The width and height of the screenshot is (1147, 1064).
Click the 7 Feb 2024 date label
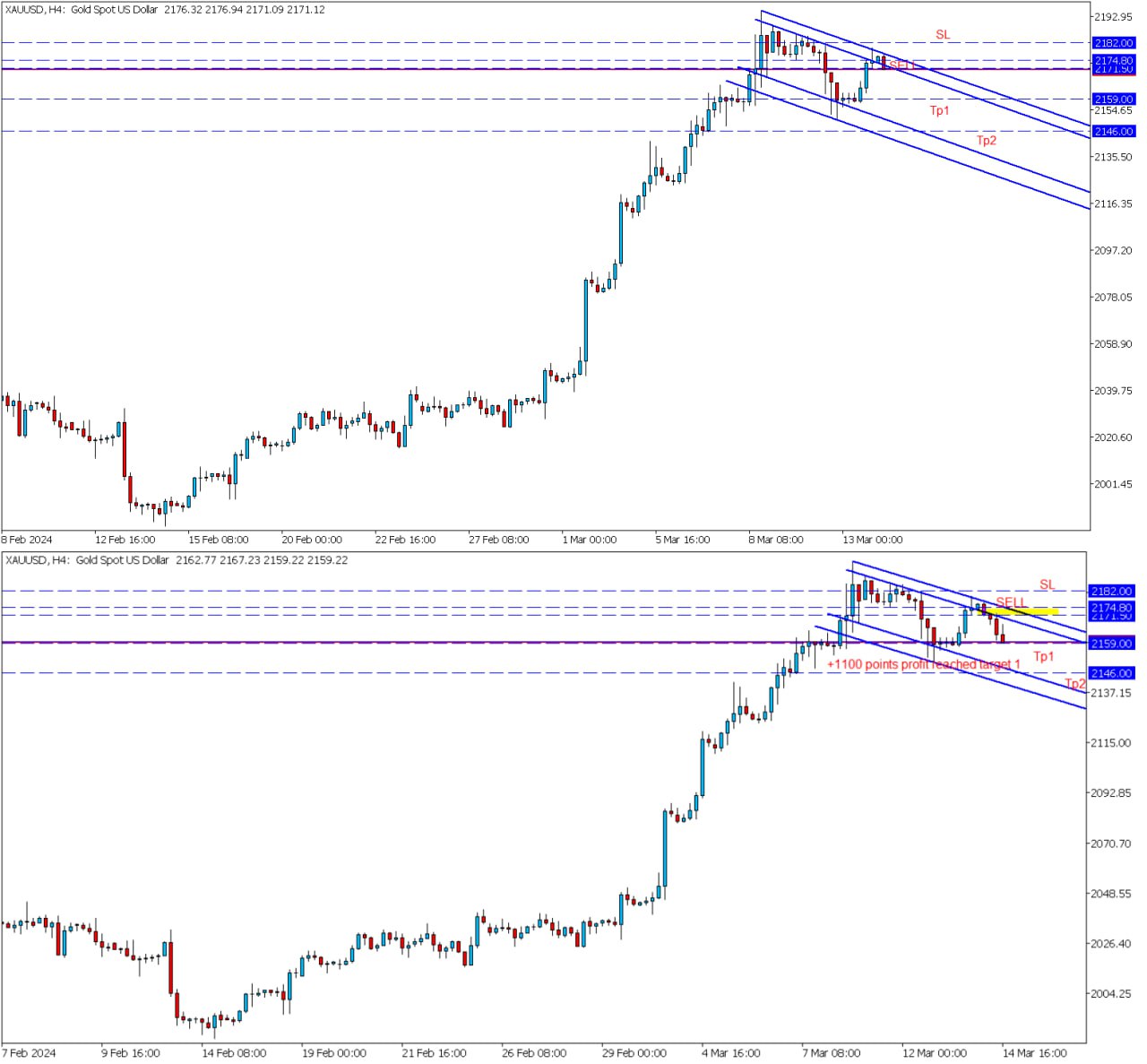pos(29,1052)
